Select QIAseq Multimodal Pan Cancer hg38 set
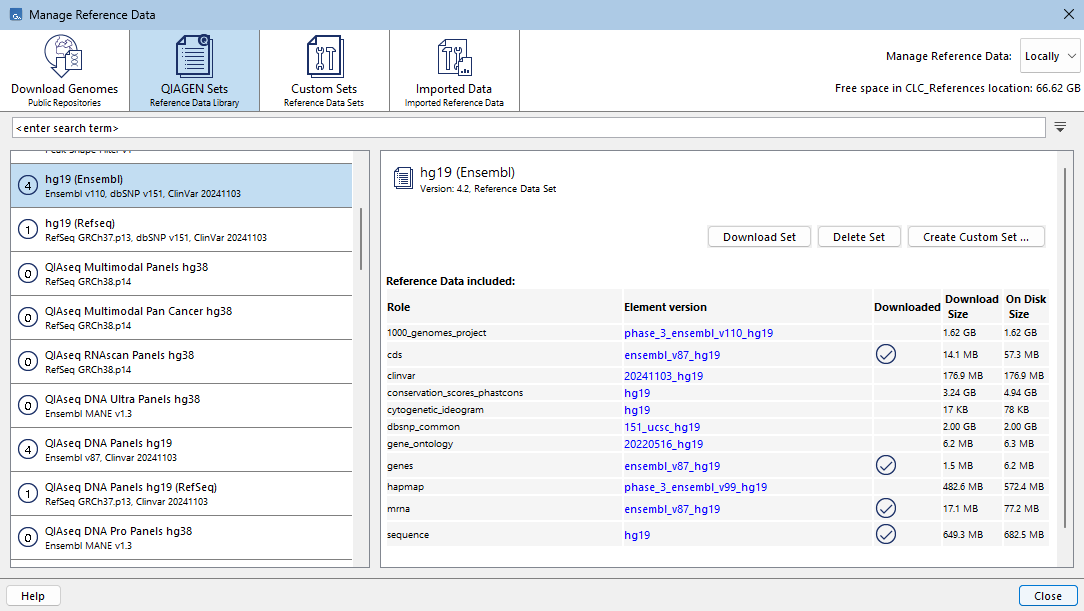 click(x=138, y=318)
